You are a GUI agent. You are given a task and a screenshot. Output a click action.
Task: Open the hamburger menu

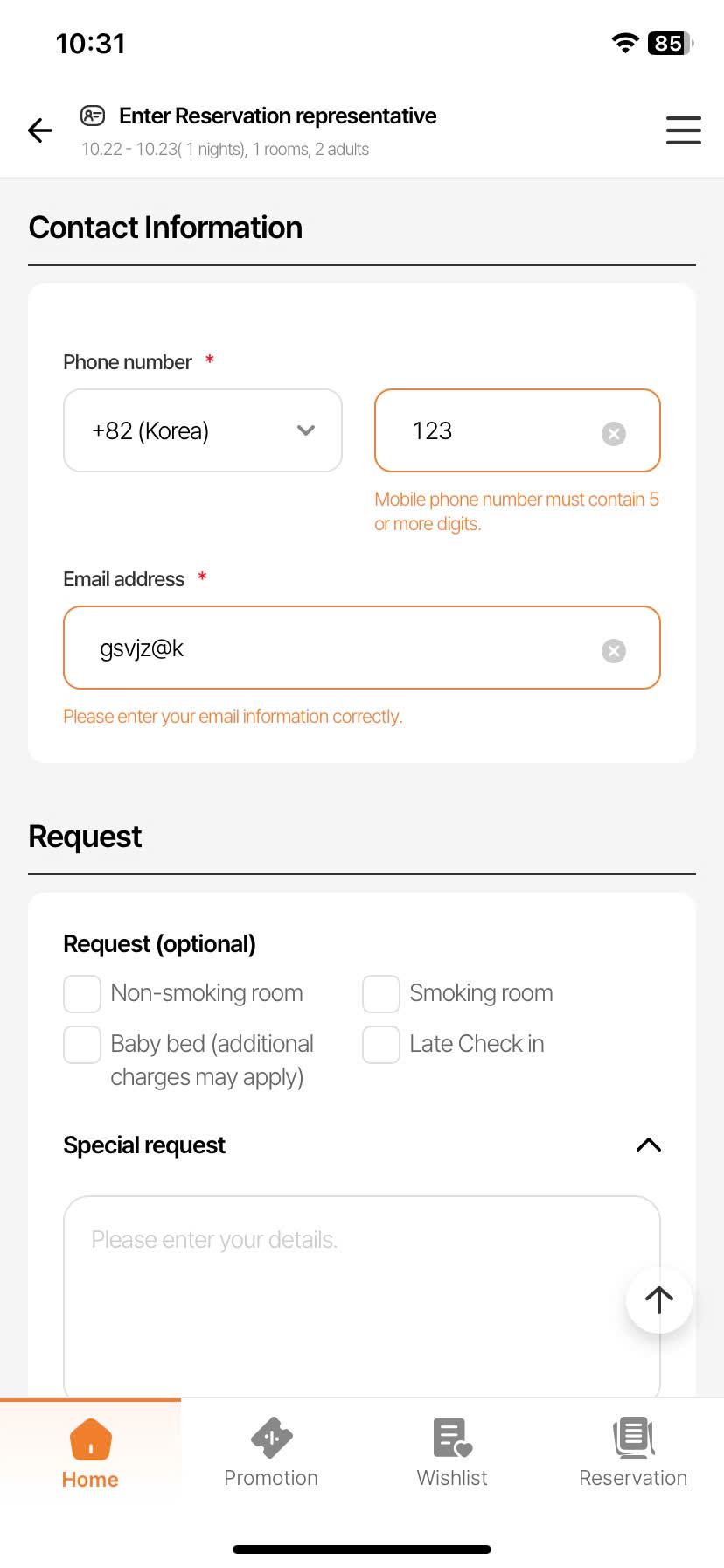tap(683, 130)
